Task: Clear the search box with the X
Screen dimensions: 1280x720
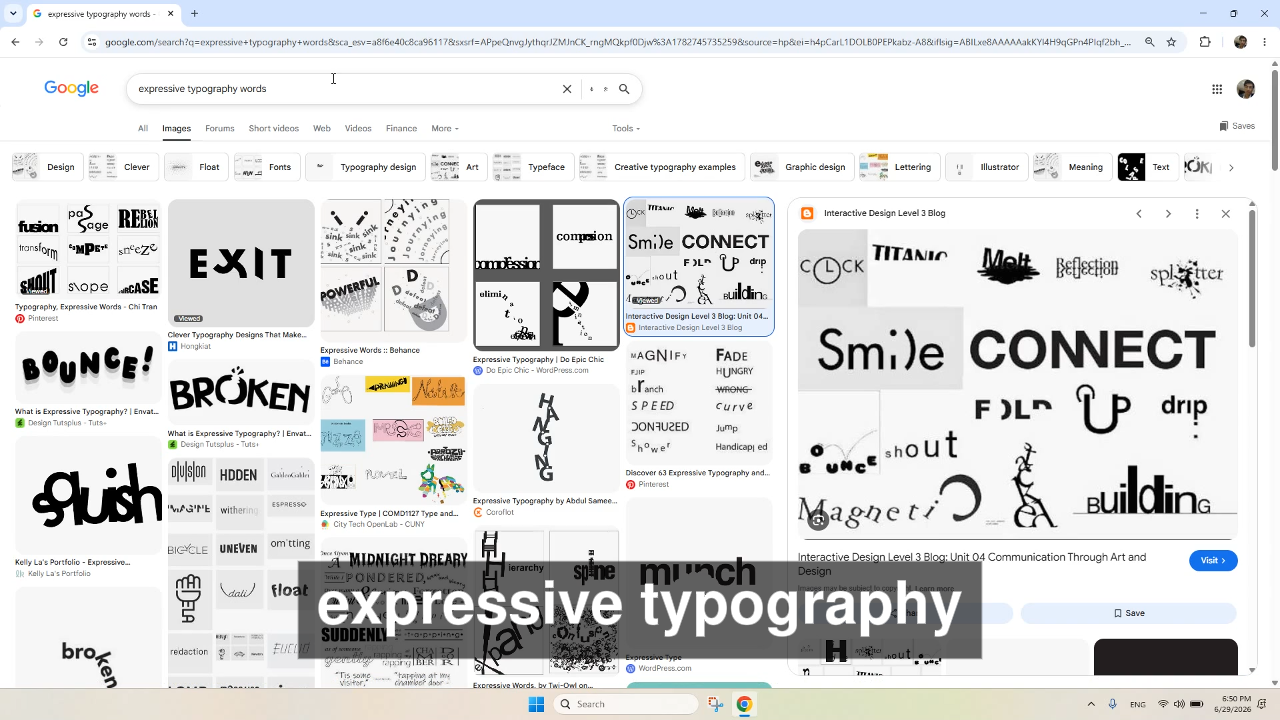Action: coord(567,89)
